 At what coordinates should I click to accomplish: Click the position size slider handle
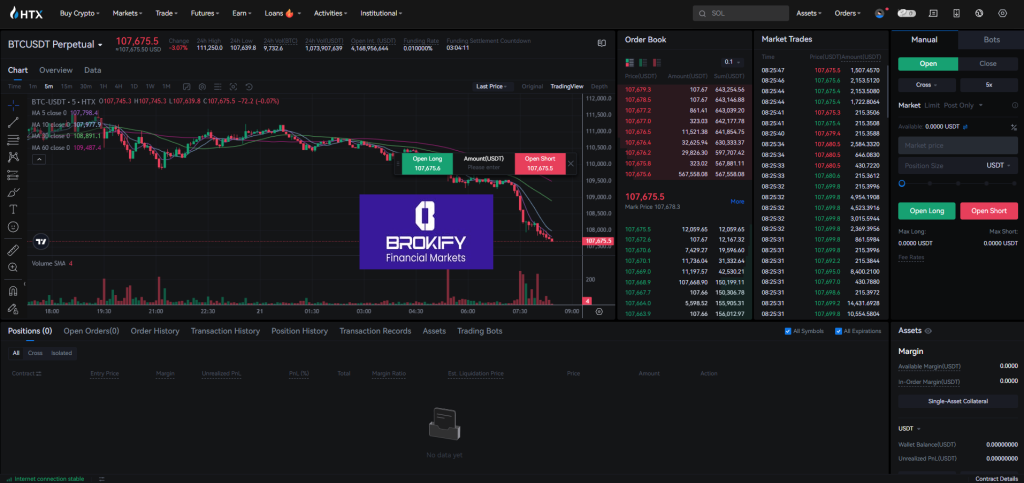click(902, 184)
